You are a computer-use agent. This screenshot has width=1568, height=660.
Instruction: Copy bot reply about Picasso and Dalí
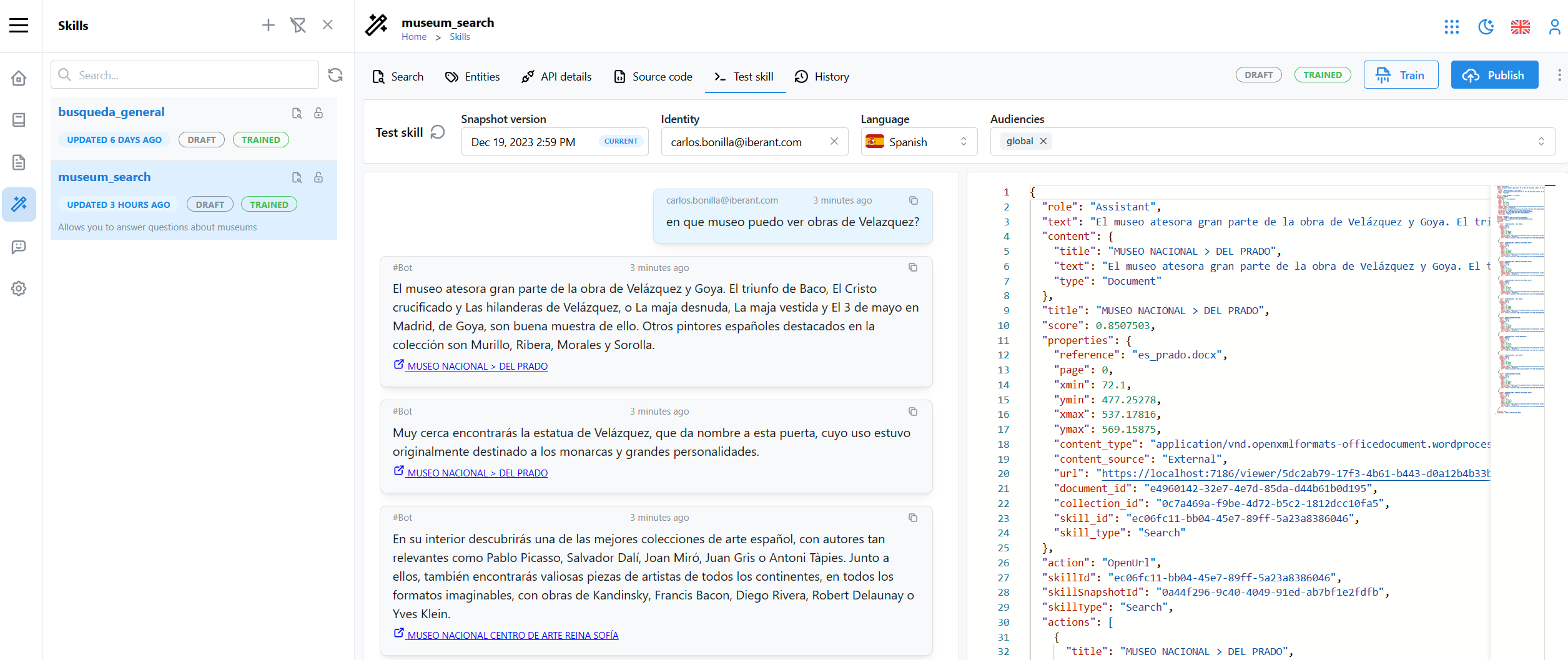(x=913, y=518)
